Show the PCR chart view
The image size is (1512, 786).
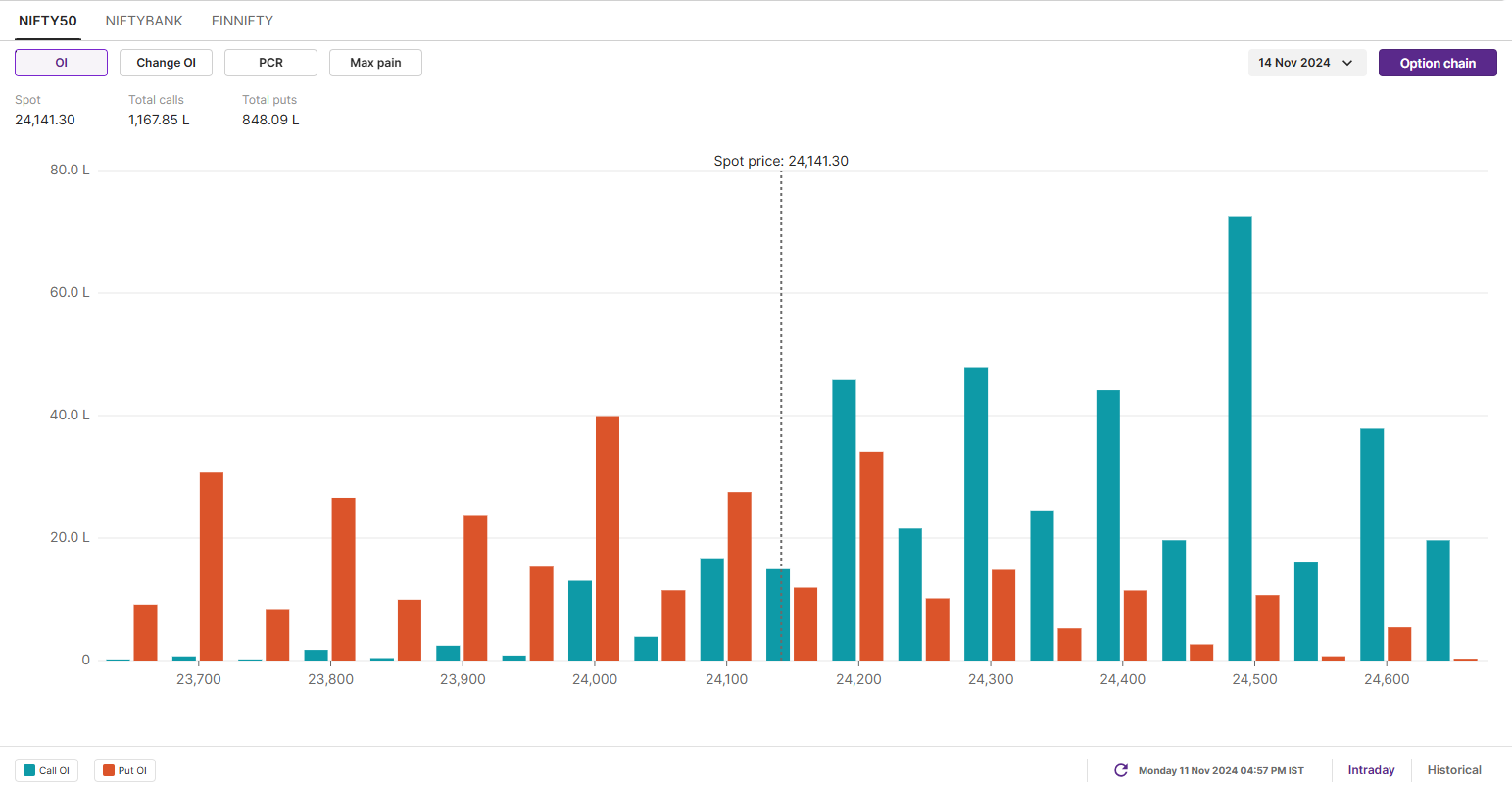[x=270, y=63]
